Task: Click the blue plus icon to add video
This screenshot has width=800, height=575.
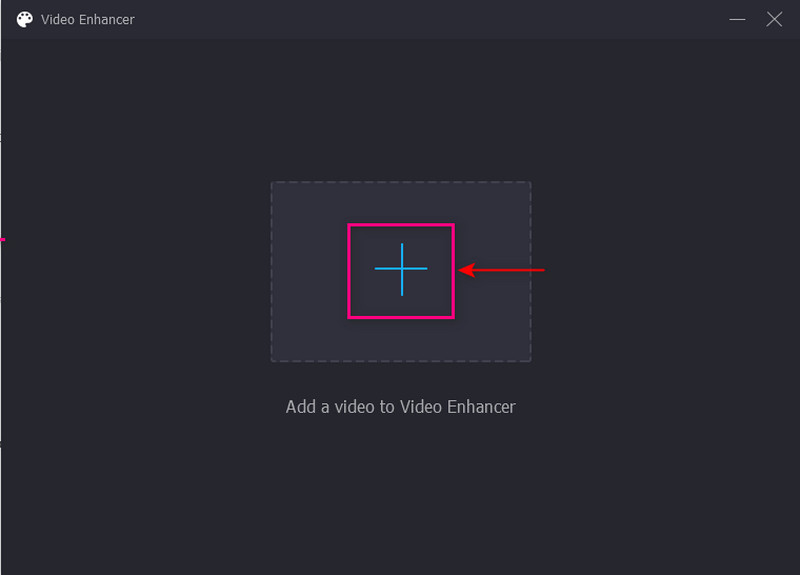Action: coord(401,269)
